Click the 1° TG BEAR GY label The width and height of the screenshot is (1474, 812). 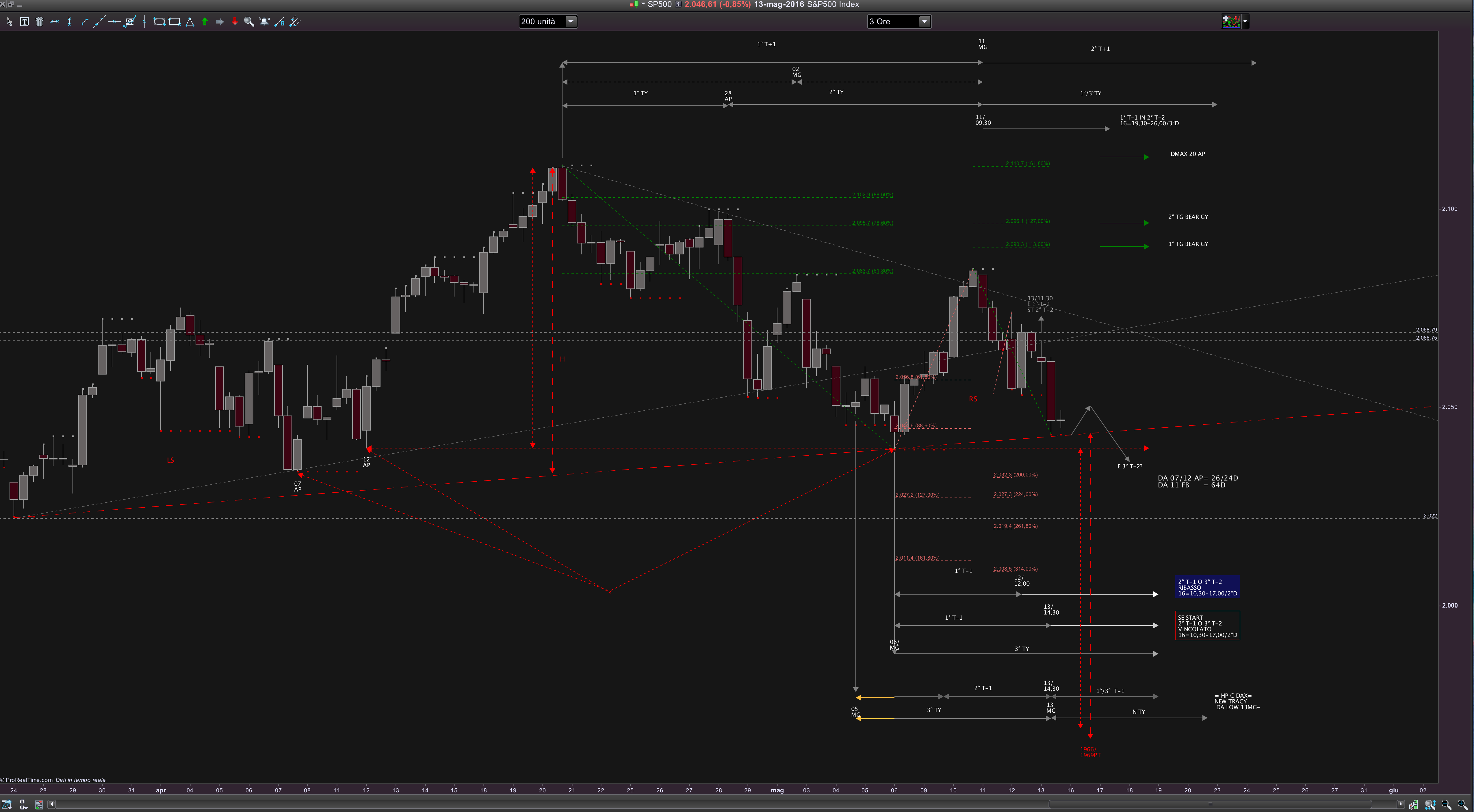click(1188, 244)
